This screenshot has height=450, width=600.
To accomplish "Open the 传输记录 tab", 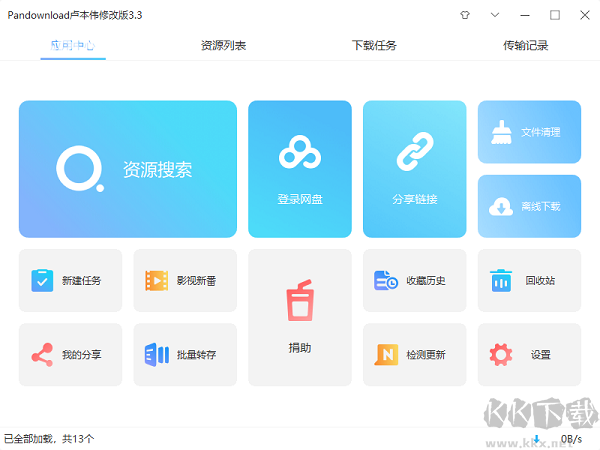I will click(x=526, y=46).
